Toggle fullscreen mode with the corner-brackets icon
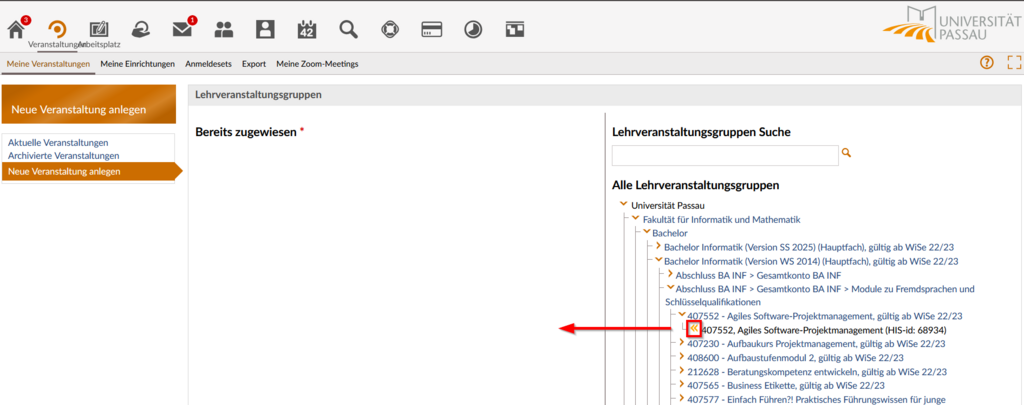 (x=1014, y=63)
